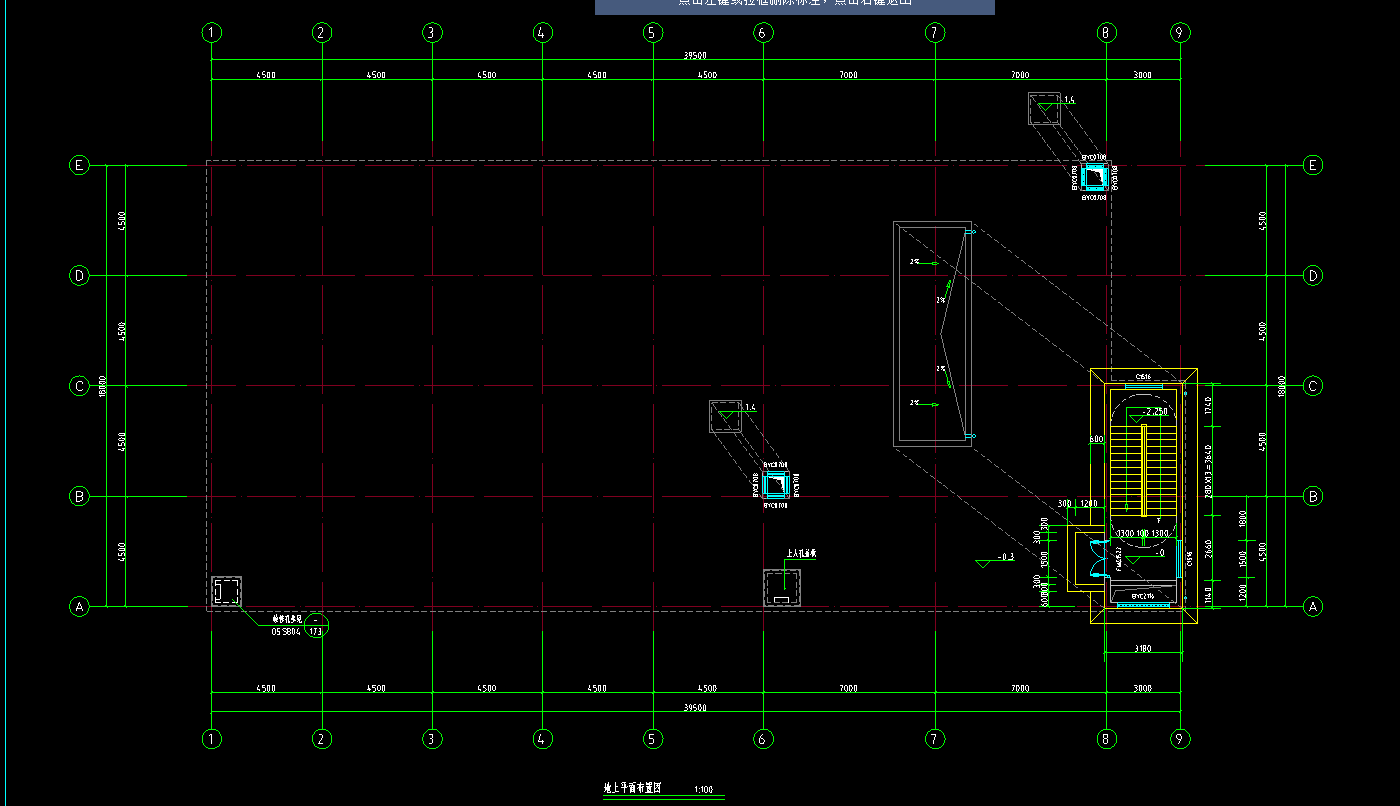
Task: Click the right overall dimension 18800
Action: pos(1283,385)
